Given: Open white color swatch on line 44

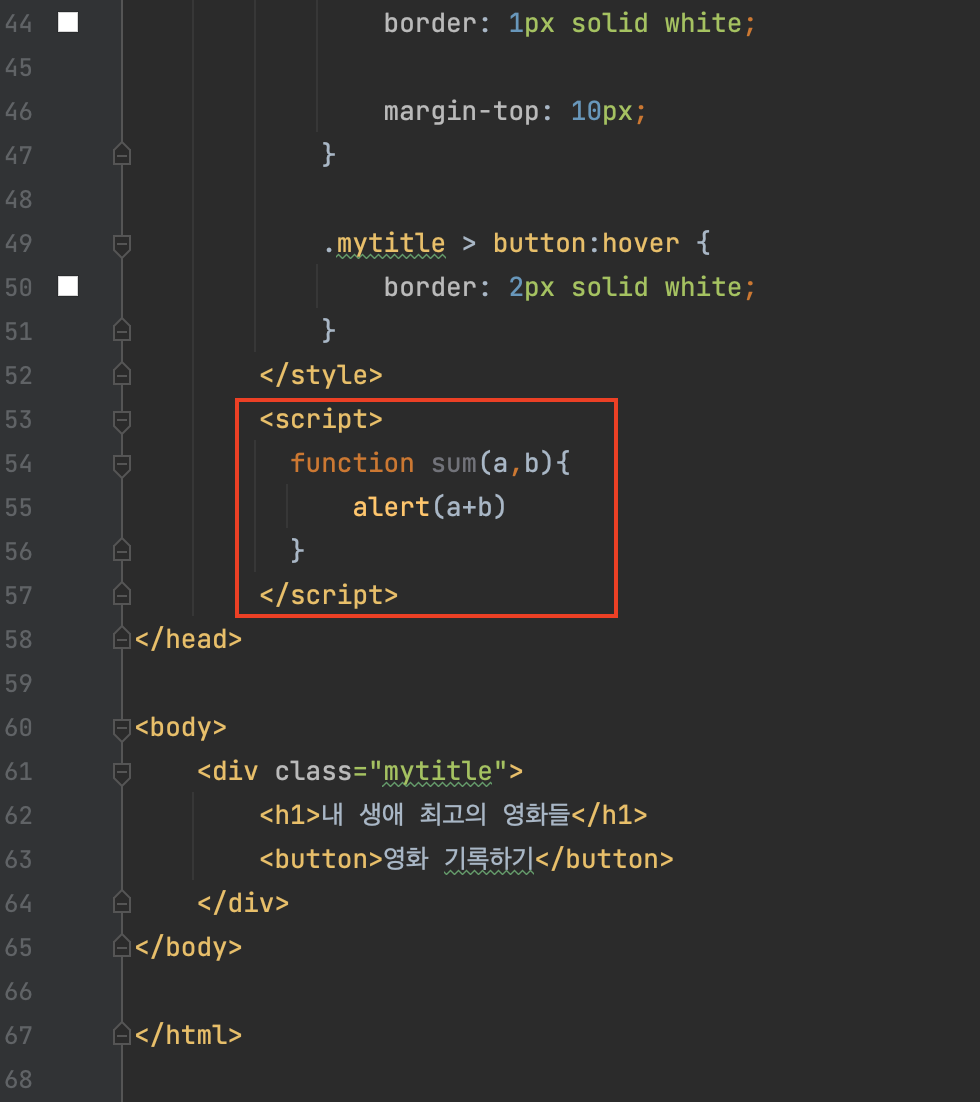Looking at the screenshot, I should coord(67,22).
